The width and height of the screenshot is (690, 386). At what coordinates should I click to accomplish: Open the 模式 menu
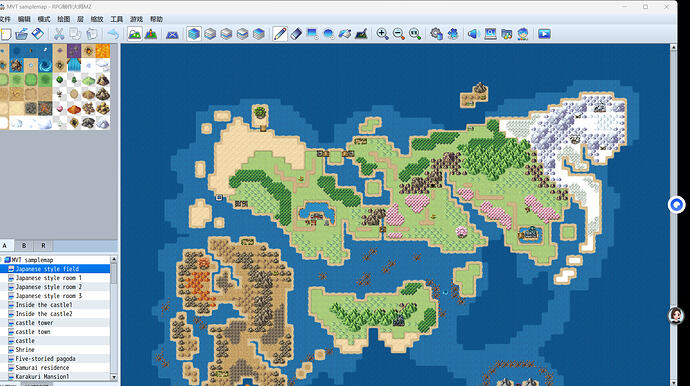(44, 19)
